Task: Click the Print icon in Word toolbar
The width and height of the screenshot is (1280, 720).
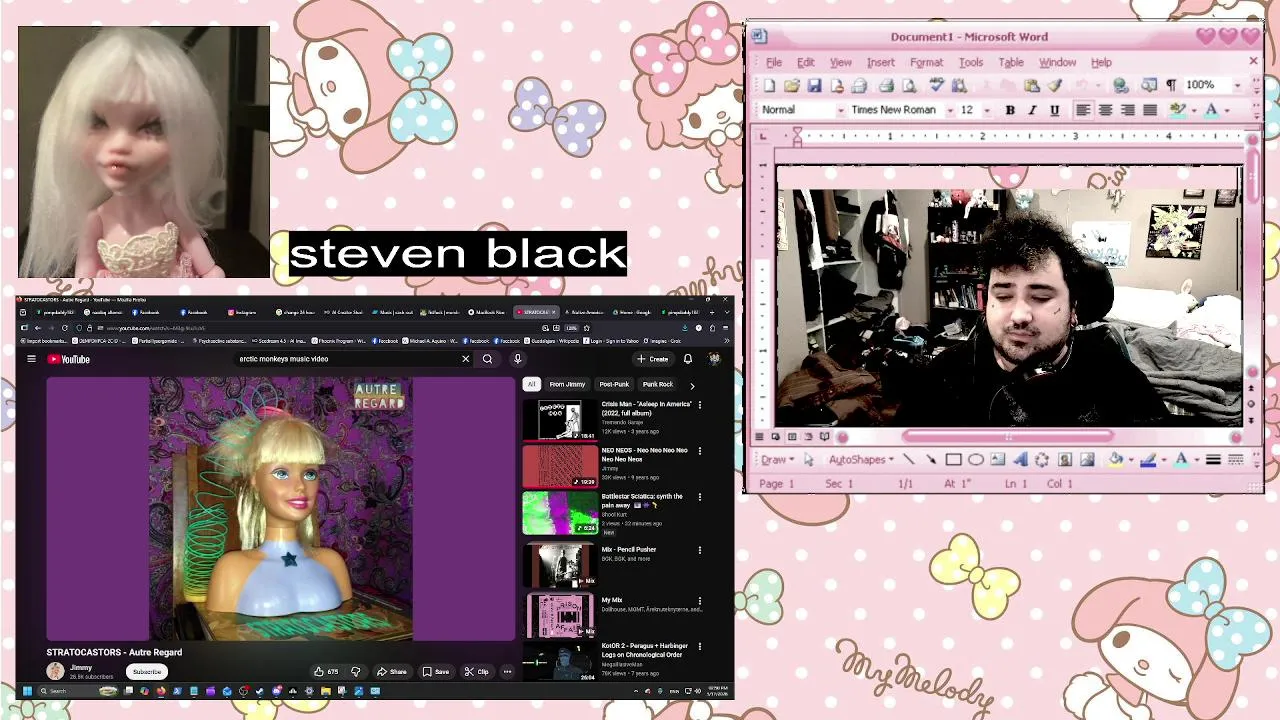Action: [886, 85]
